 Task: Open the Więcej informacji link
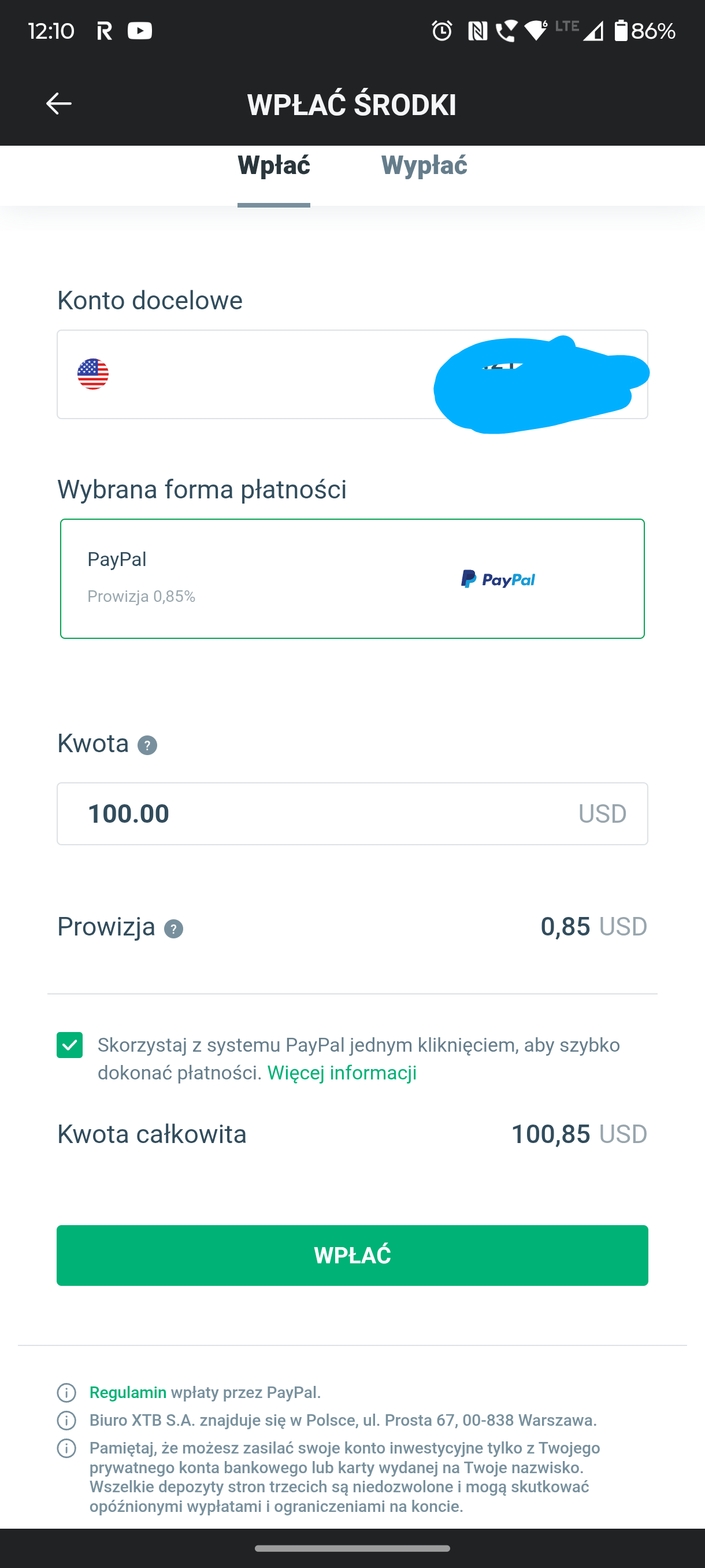pyautogui.click(x=342, y=1073)
